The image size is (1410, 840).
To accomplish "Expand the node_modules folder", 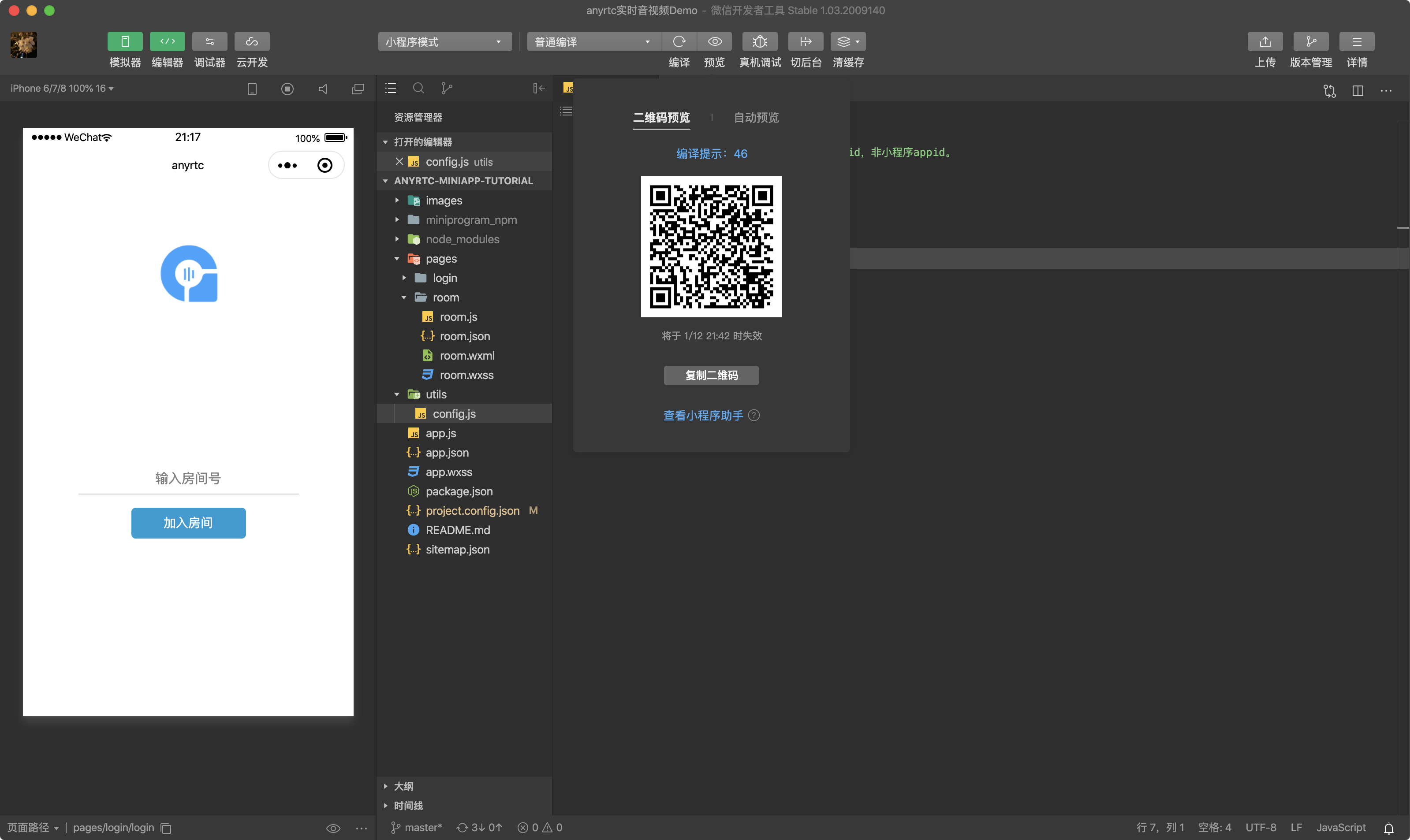I will pos(464,239).
